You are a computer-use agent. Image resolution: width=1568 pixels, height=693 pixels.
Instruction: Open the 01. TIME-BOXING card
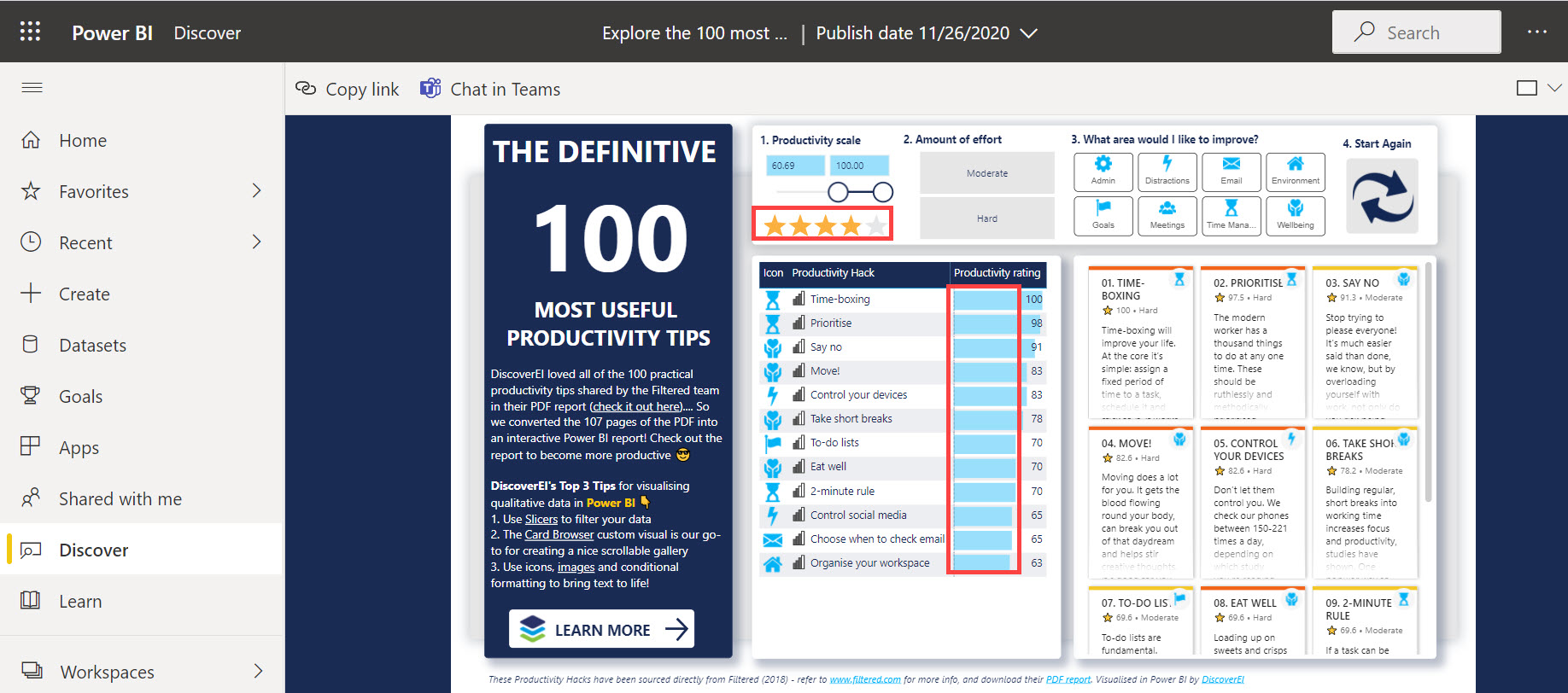[1139, 341]
